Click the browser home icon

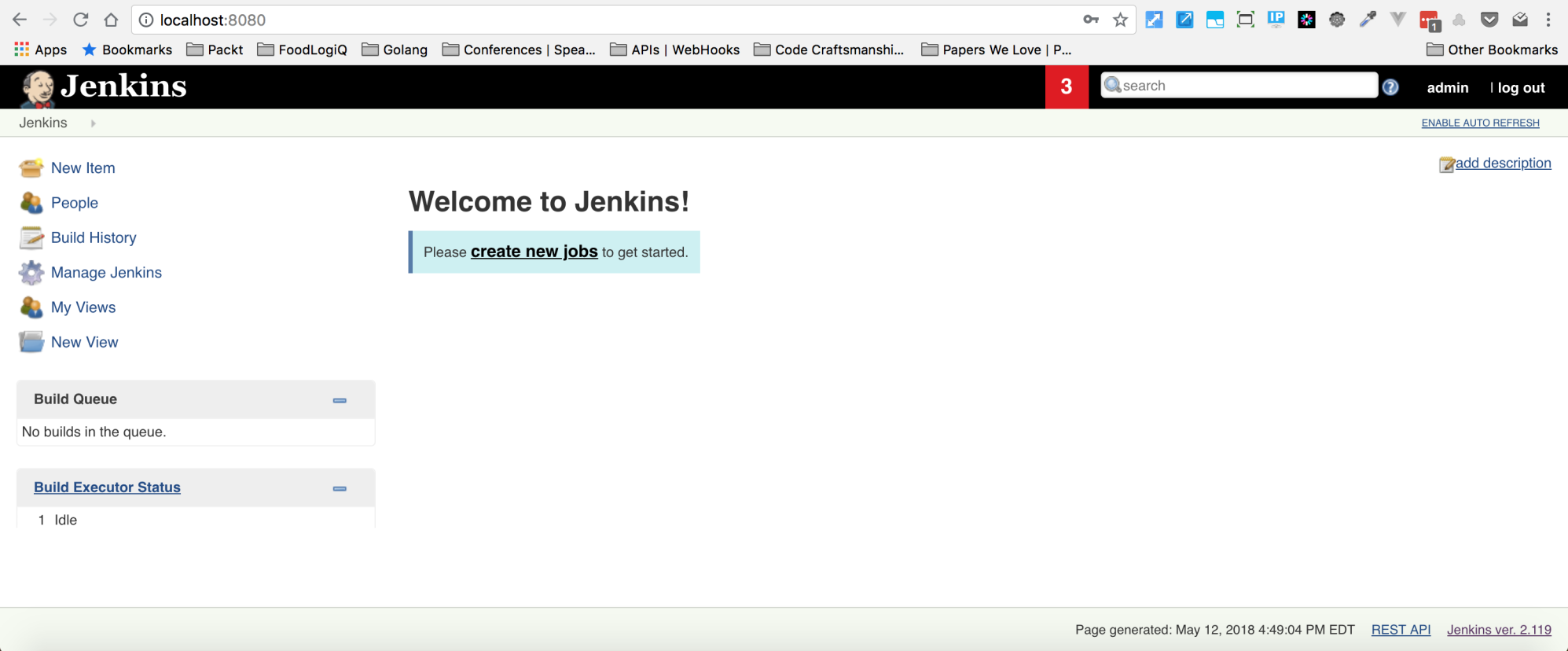tap(111, 20)
